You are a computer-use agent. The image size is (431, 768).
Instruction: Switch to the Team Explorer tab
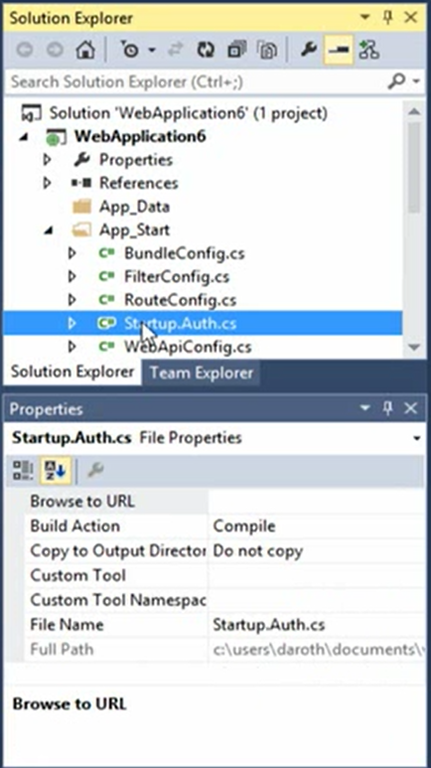pos(201,373)
